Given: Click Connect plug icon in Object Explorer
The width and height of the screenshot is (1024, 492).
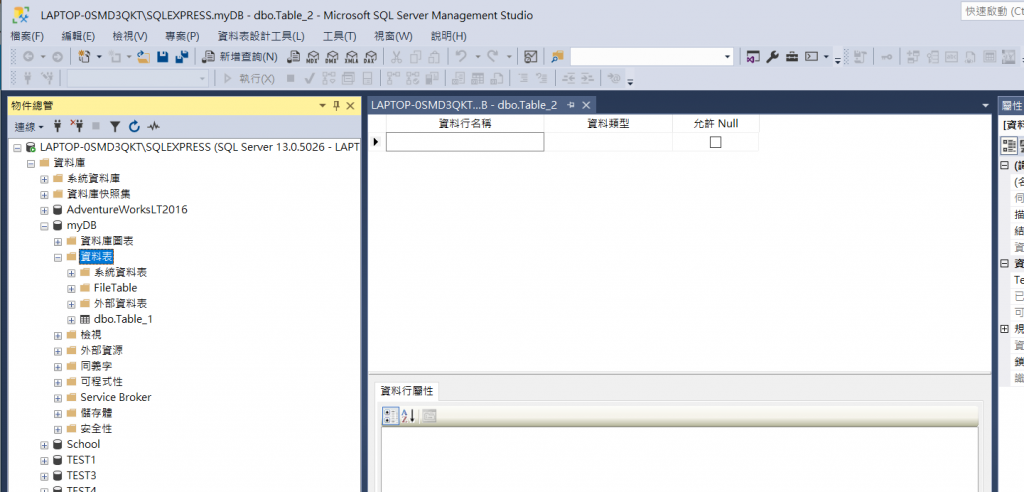Looking at the screenshot, I should [57, 126].
